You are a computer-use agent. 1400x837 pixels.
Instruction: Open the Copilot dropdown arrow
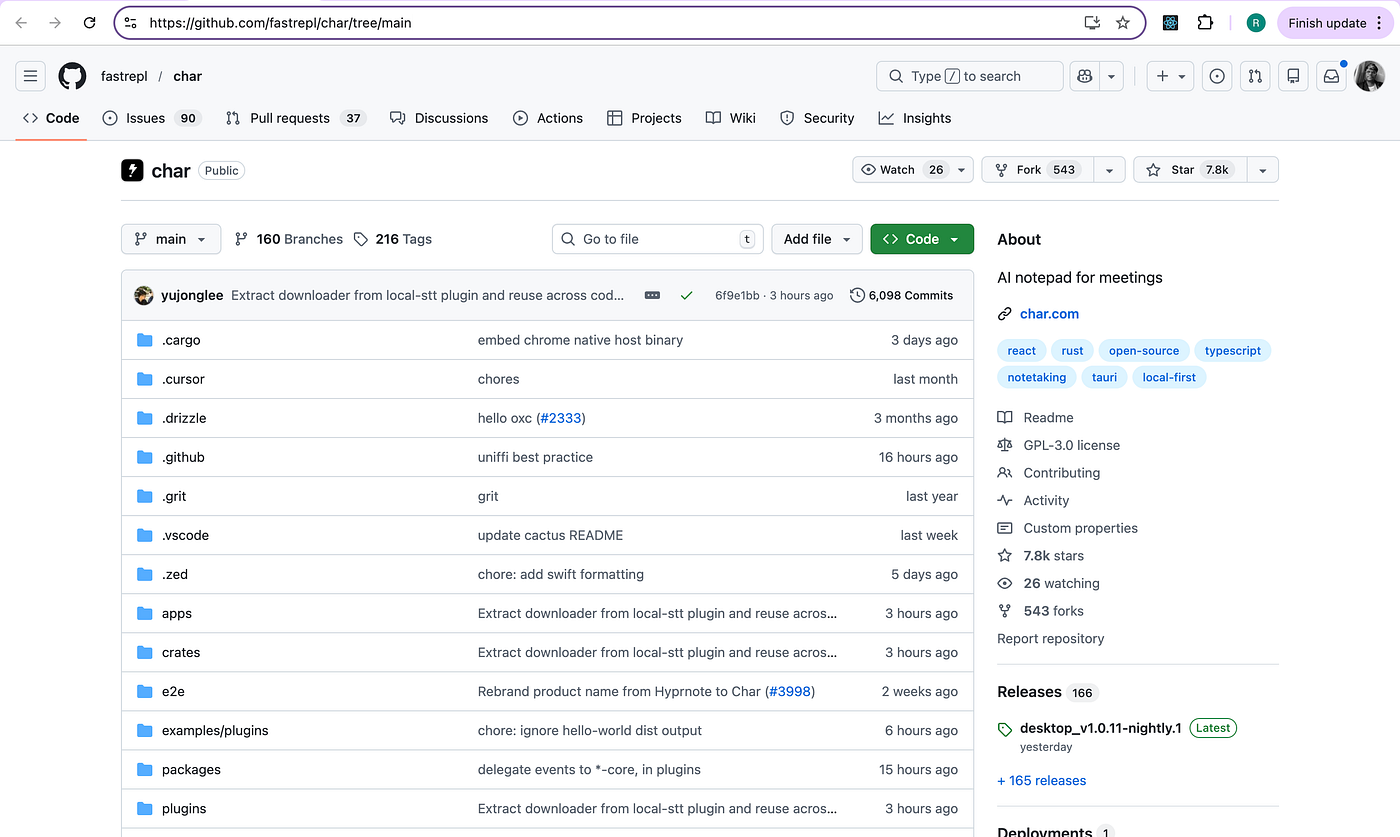(1111, 76)
